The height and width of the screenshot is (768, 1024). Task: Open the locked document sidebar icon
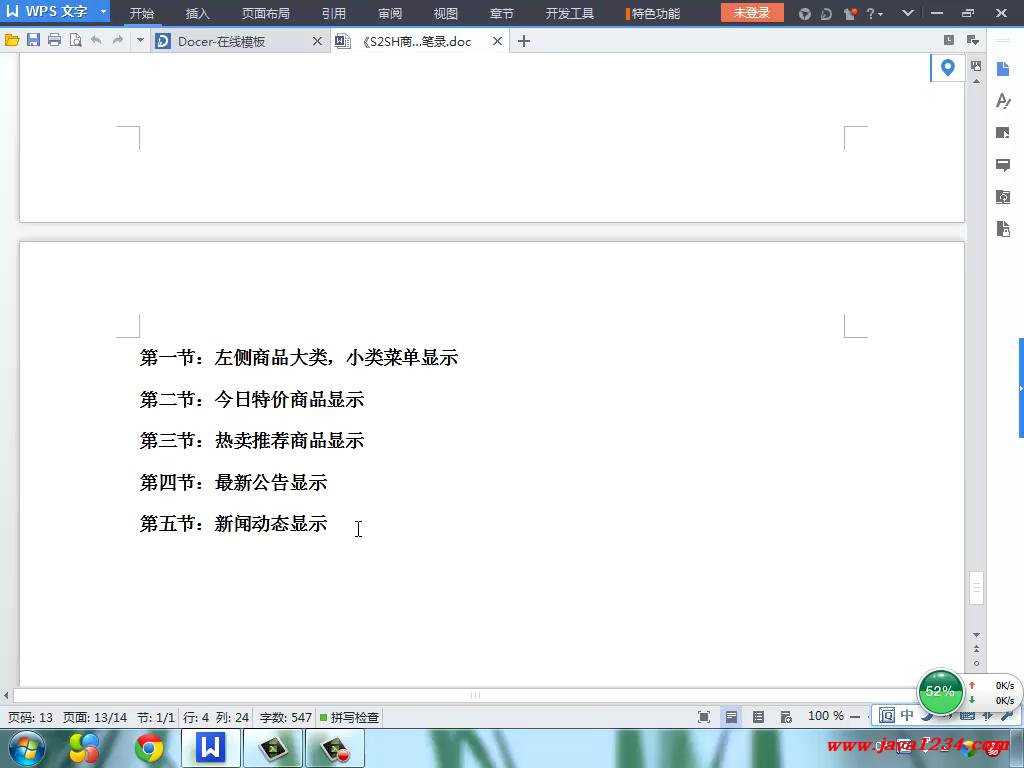tap(1003, 229)
